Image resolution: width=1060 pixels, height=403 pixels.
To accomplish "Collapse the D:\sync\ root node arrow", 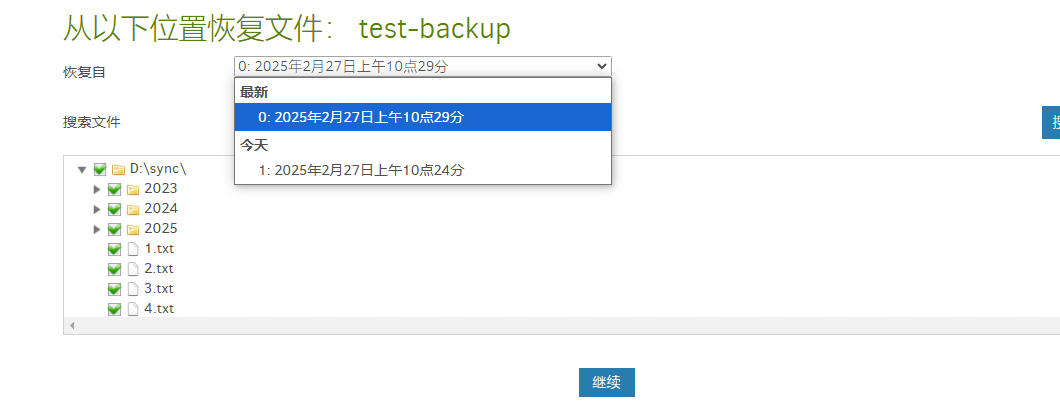I will 82,169.
